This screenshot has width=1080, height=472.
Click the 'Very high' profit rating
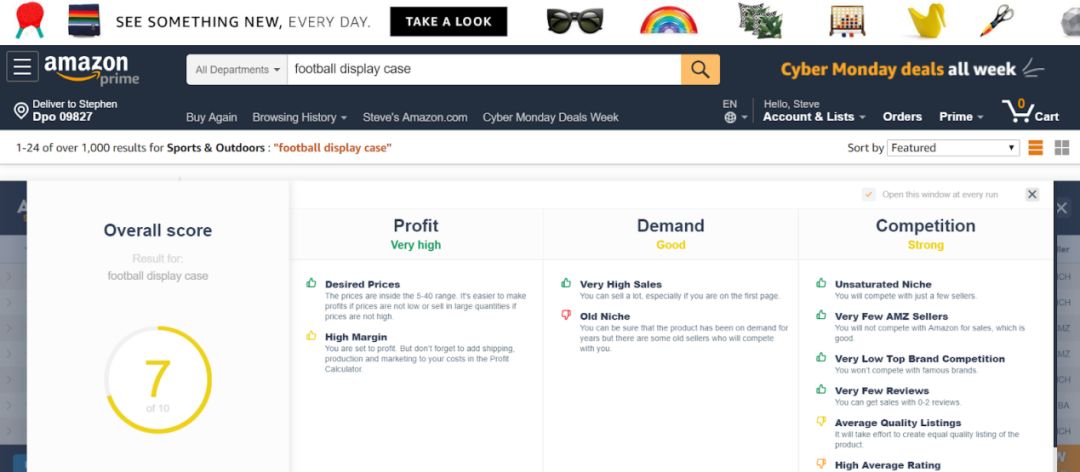[416, 245]
